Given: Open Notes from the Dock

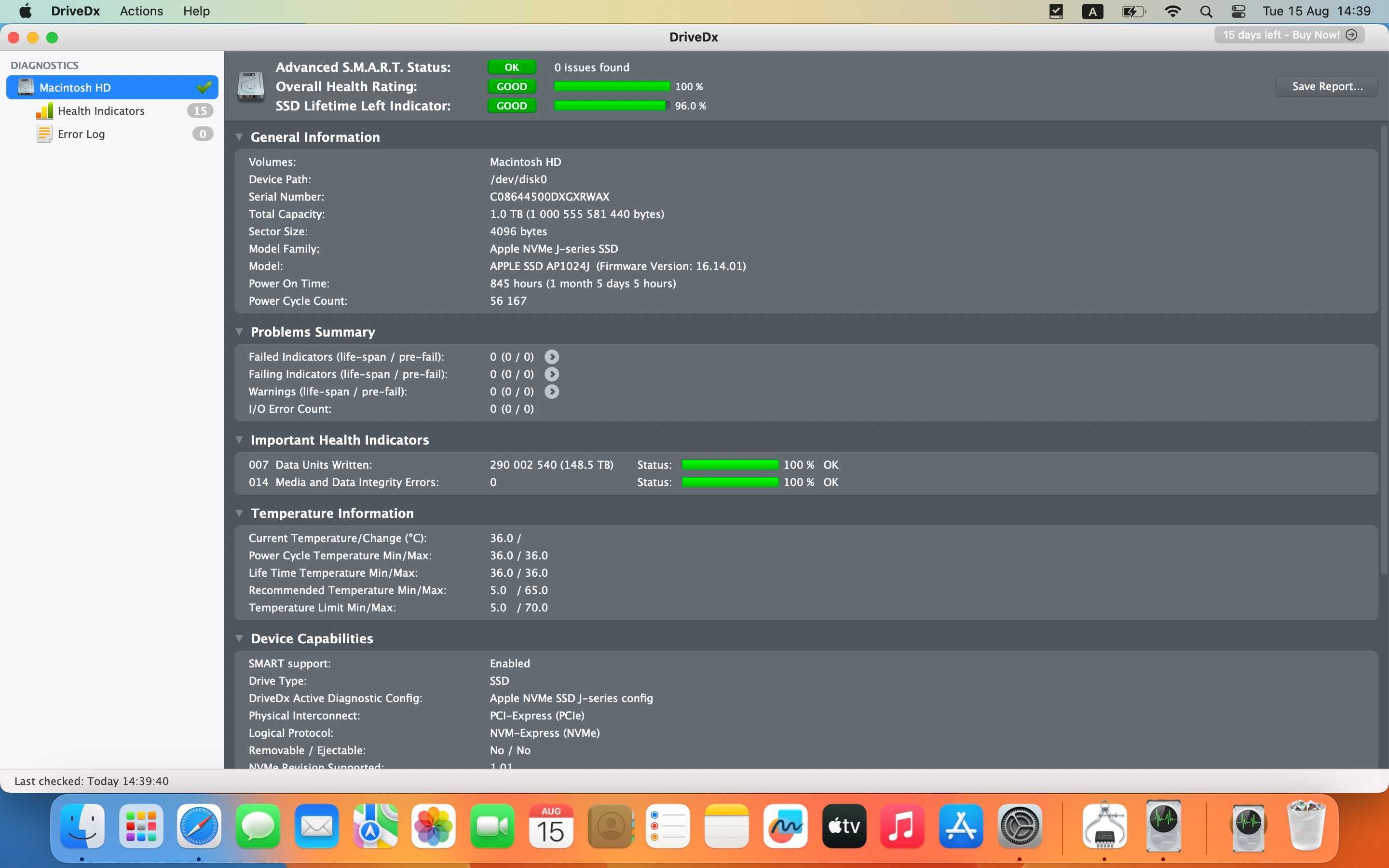Looking at the screenshot, I should [726, 826].
